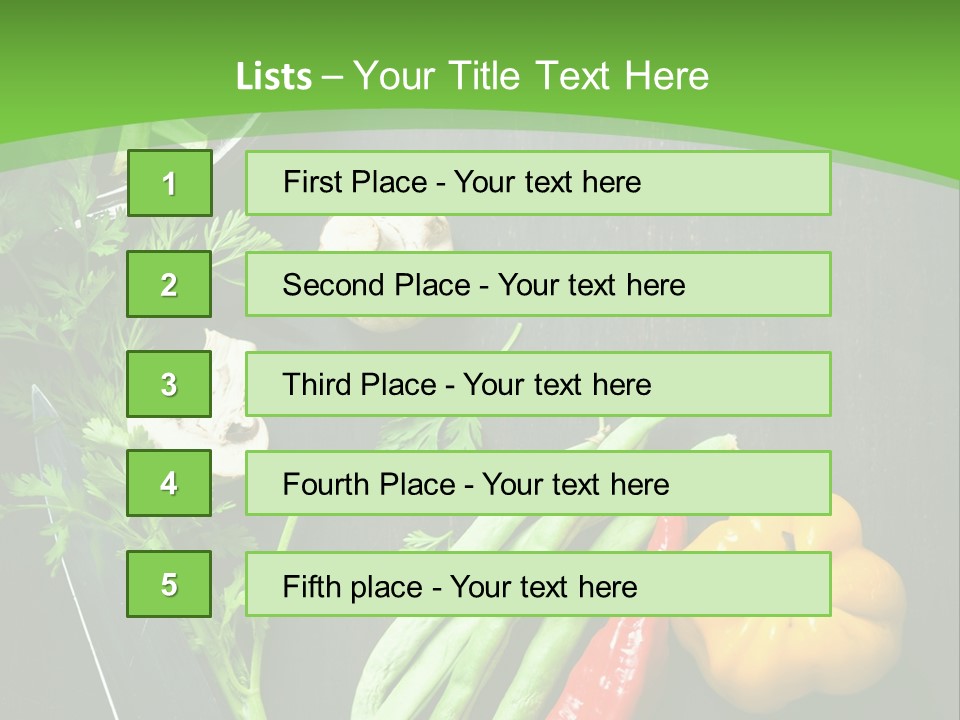Click the 'First Place' text box

(538, 183)
